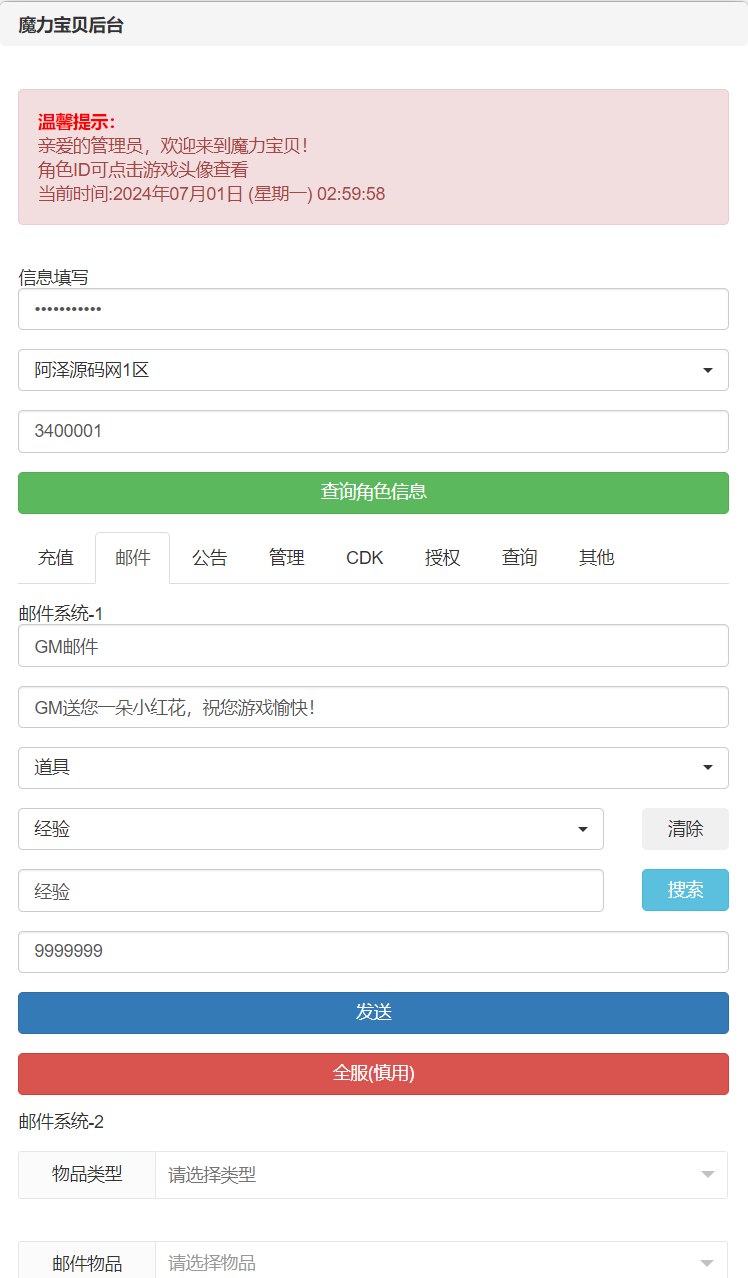Open the 授权 tab

[443, 558]
